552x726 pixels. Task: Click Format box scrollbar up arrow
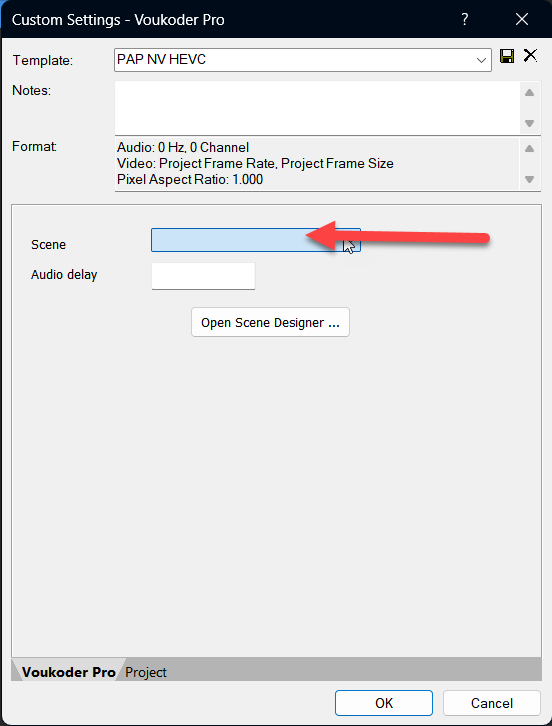tap(530, 149)
